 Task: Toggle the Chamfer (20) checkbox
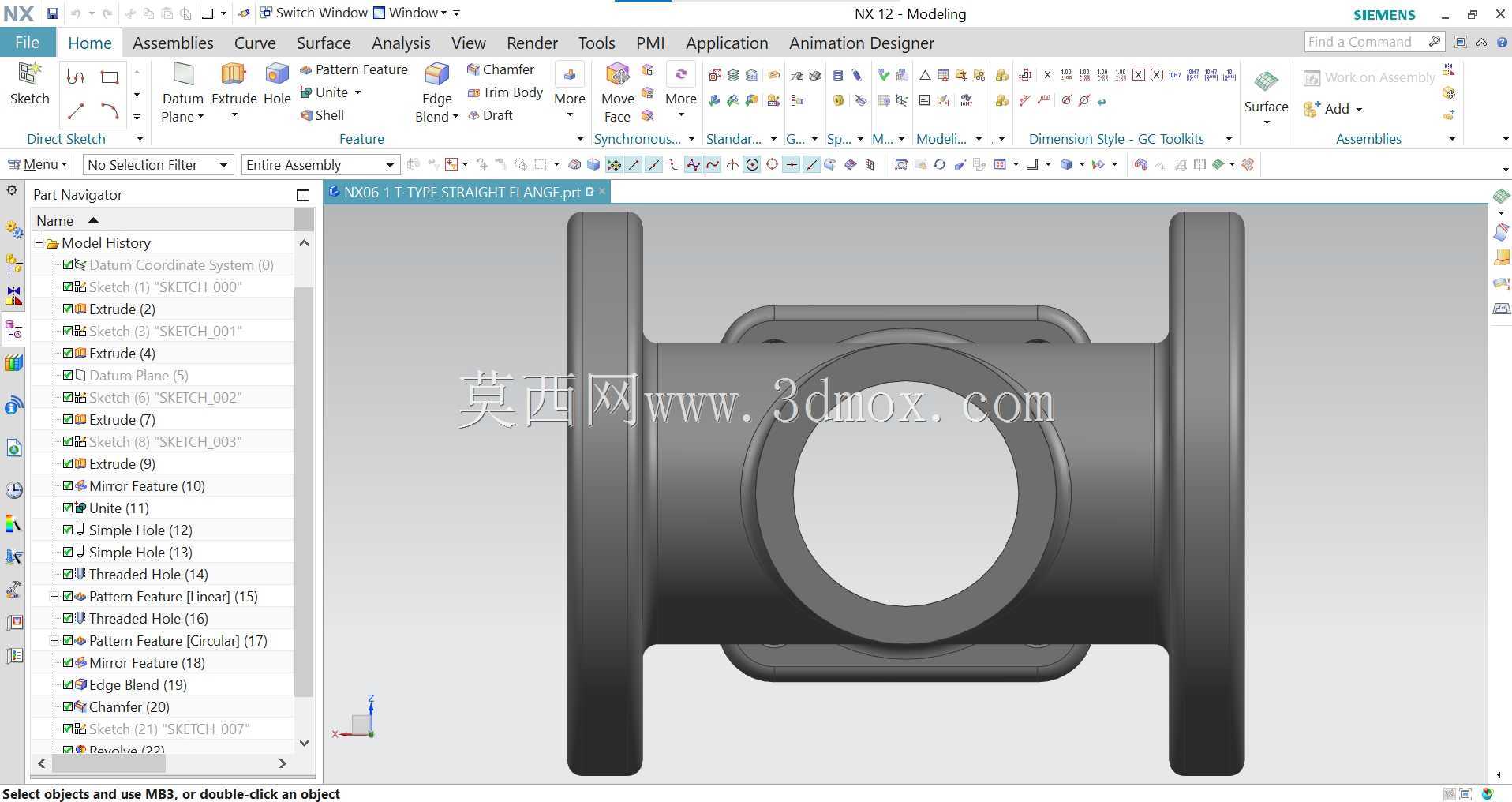[x=68, y=706]
